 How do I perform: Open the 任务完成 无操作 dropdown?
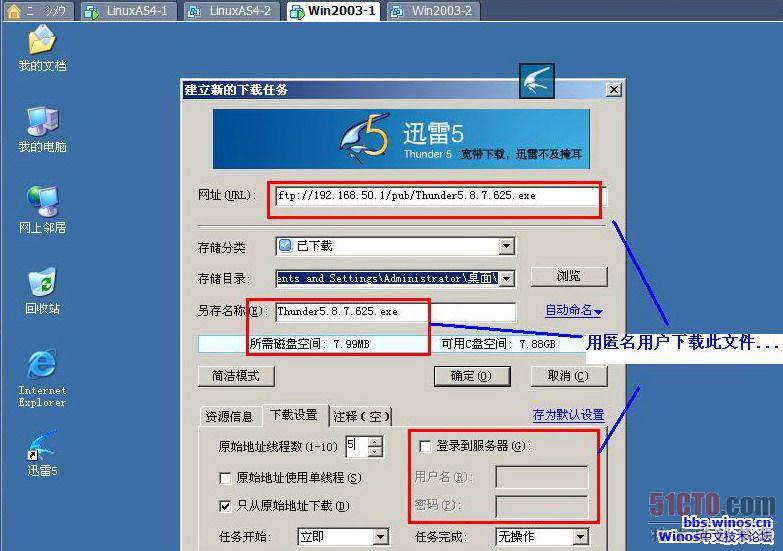[580, 537]
